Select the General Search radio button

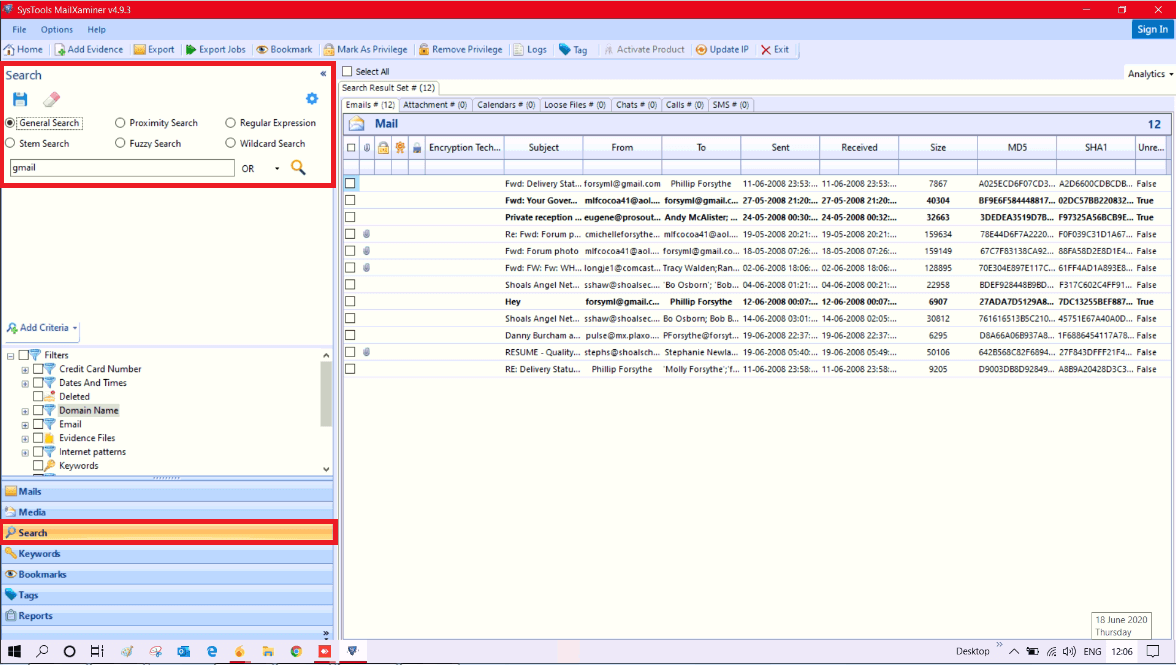[10, 123]
